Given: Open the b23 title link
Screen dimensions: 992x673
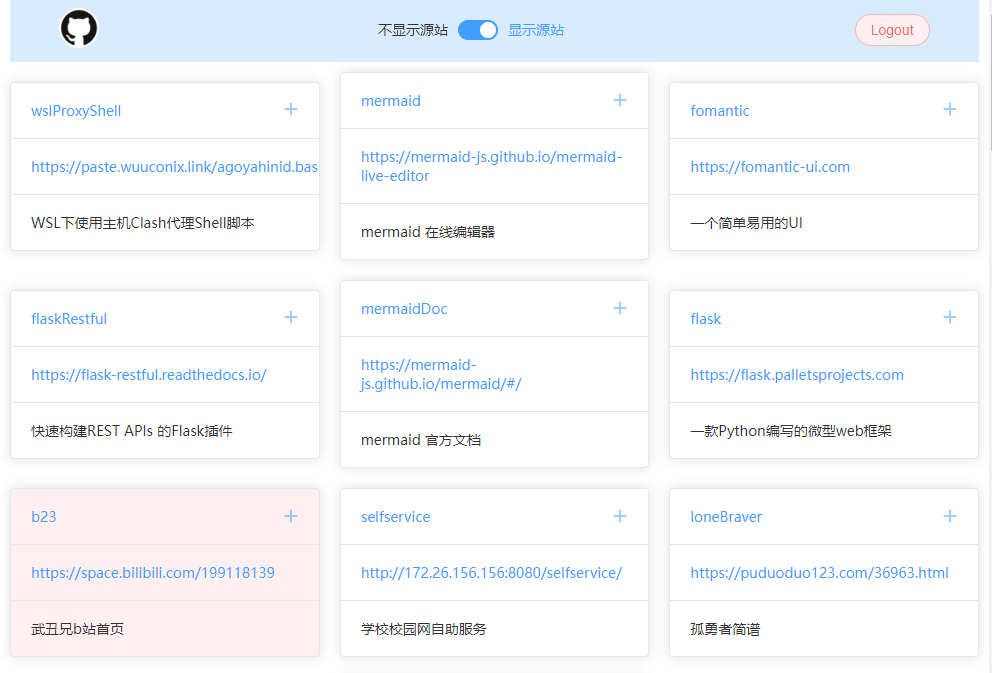Looking at the screenshot, I should 44,517.
